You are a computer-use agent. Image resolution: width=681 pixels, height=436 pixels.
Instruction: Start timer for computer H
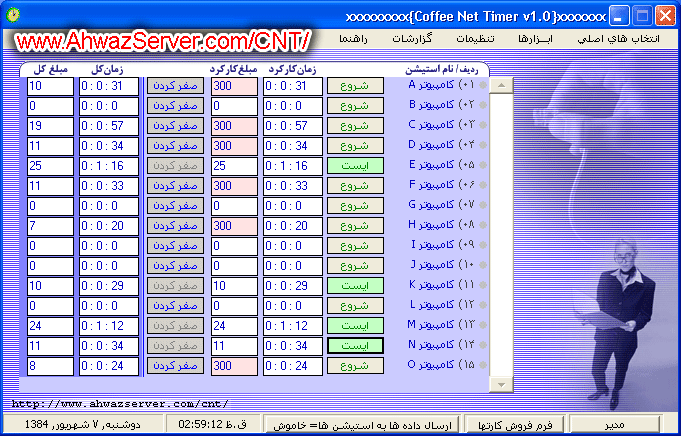[355, 226]
